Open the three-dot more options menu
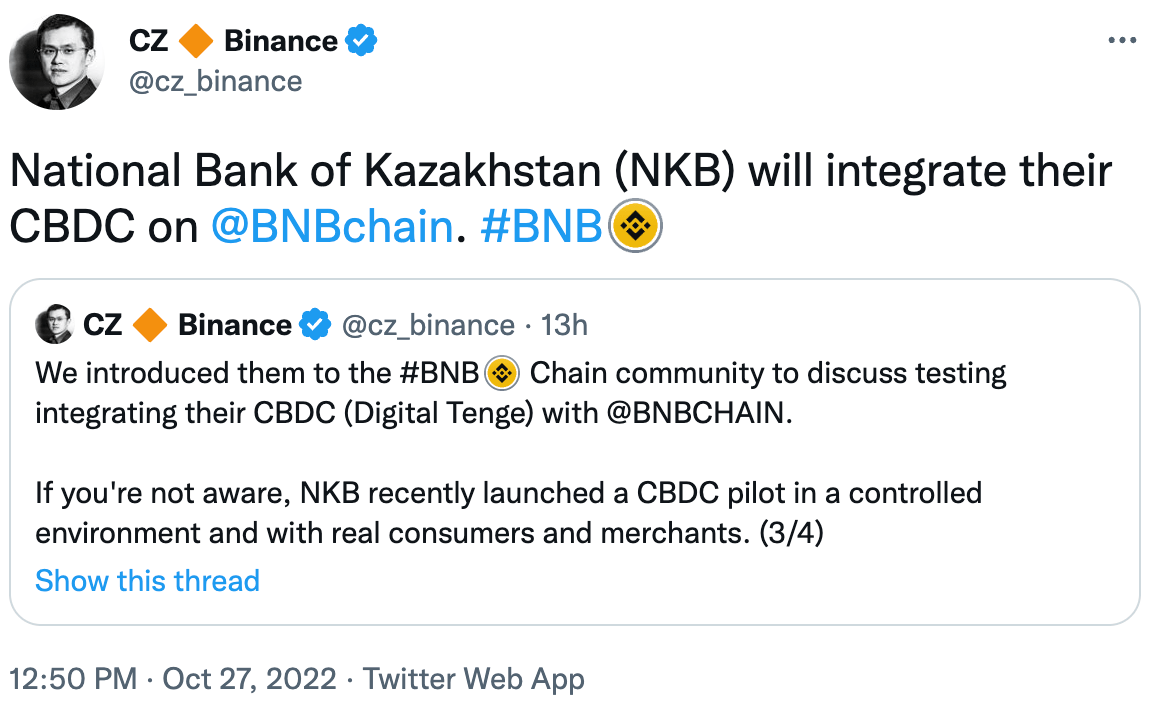This screenshot has width=1168, height=708. coord(1122,39)
